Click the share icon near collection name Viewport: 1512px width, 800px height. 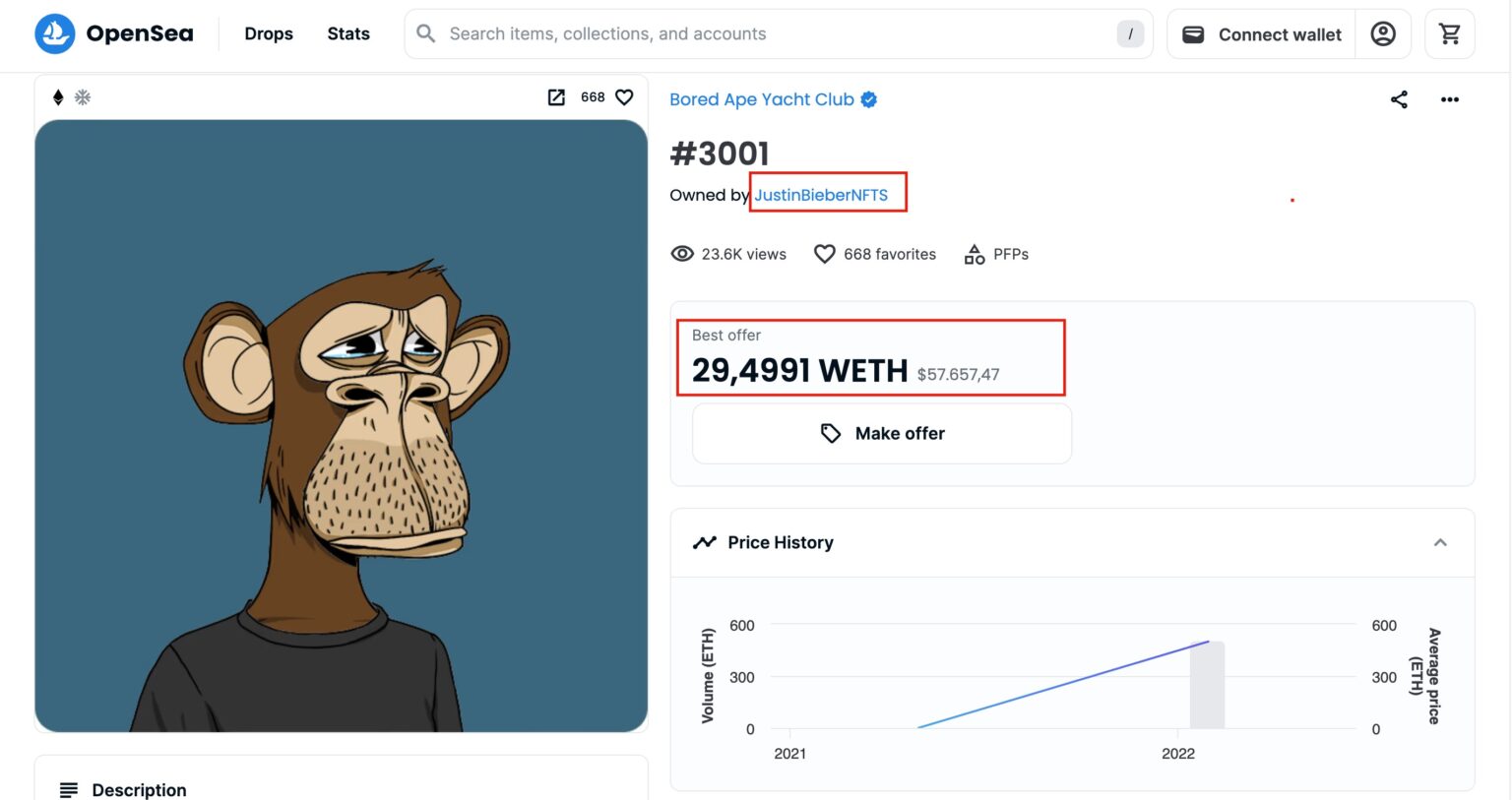pyautogui.click(x=1399, y=99)
